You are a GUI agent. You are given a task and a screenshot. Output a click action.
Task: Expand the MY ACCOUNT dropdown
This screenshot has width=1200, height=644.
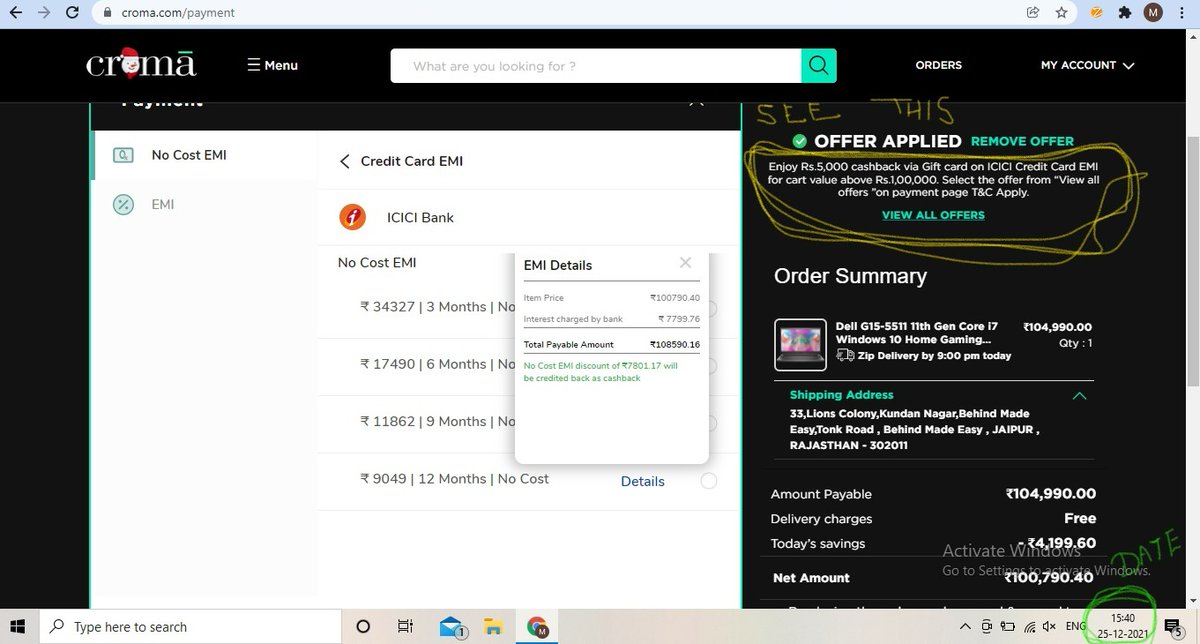(1087, 65)
